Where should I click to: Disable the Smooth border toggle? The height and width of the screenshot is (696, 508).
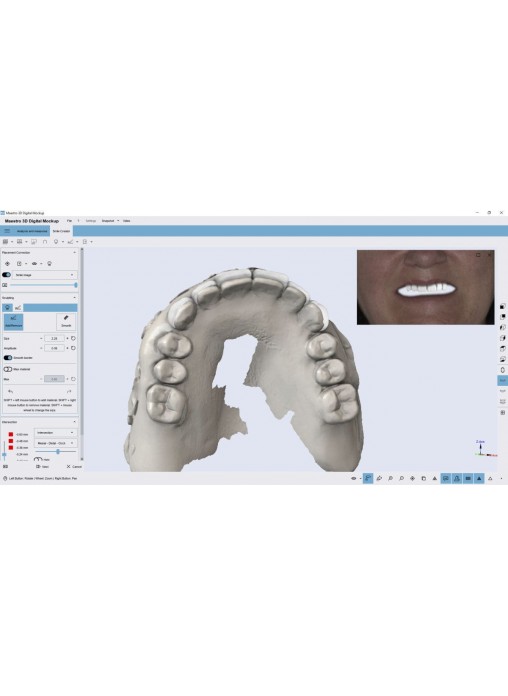click(8, 358)
